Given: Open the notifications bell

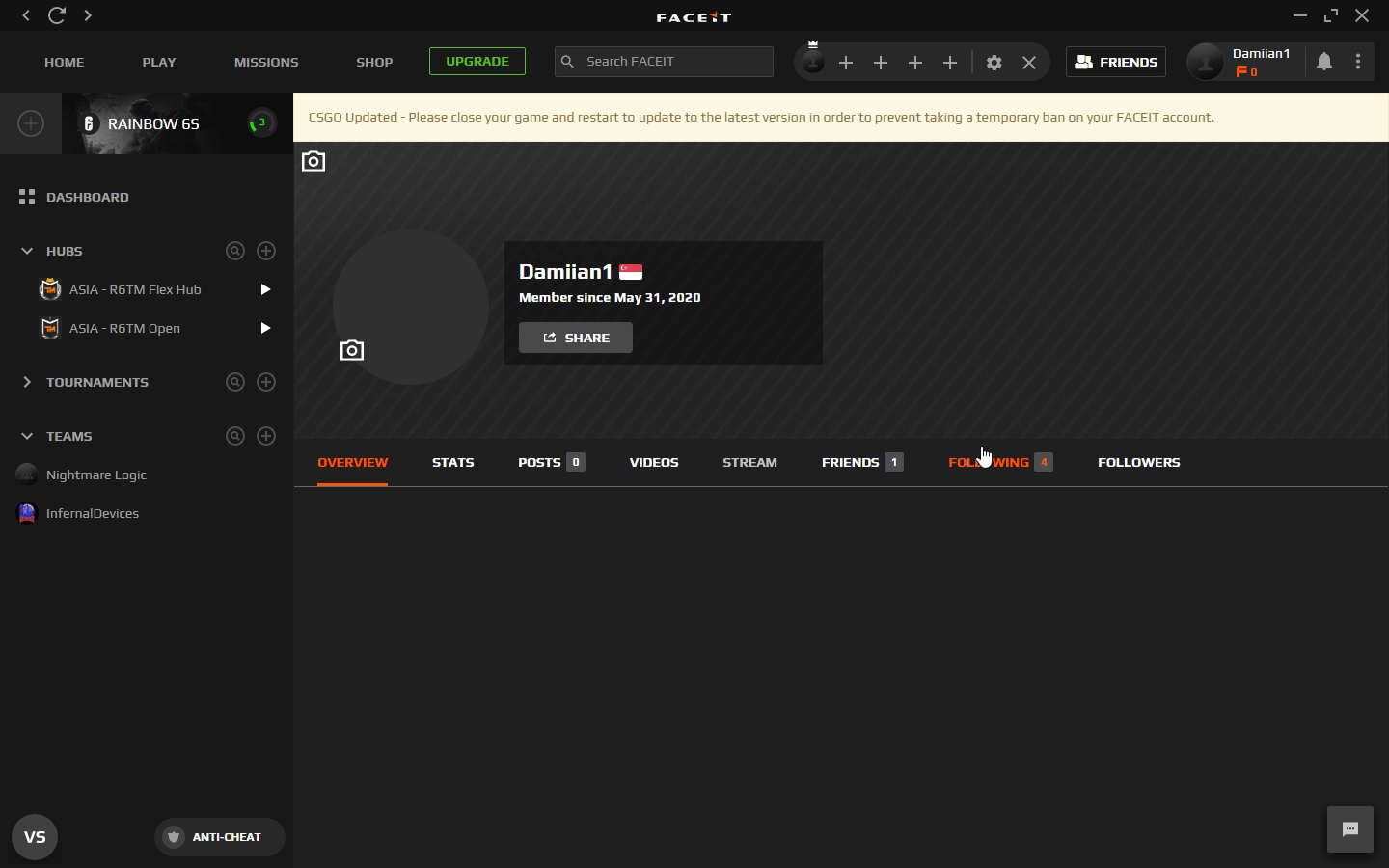Looking at the screenshot, I should pyautogui.click(x=1324, y=62).
